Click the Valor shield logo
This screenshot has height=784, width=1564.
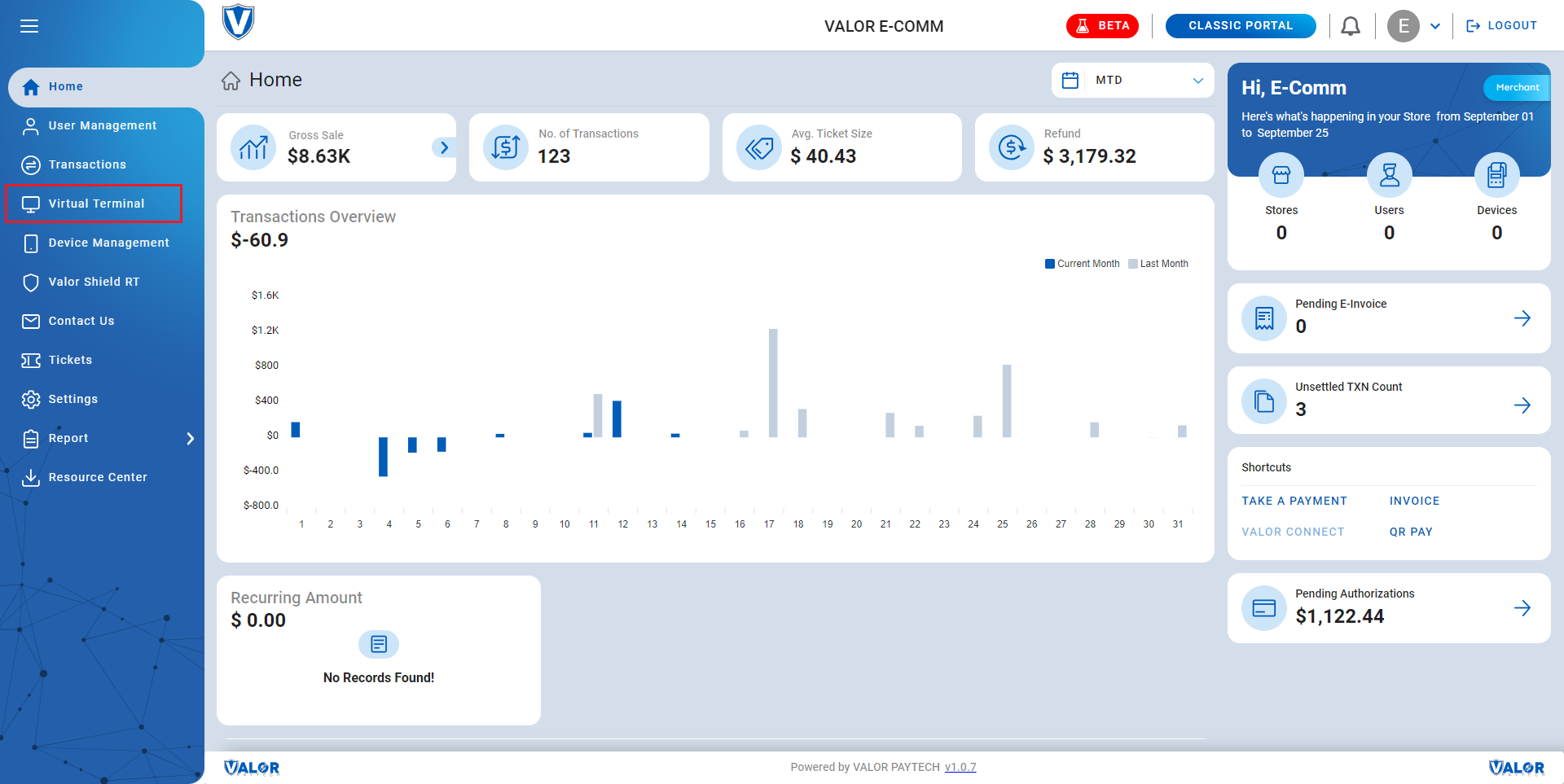(x=239, y=22)
